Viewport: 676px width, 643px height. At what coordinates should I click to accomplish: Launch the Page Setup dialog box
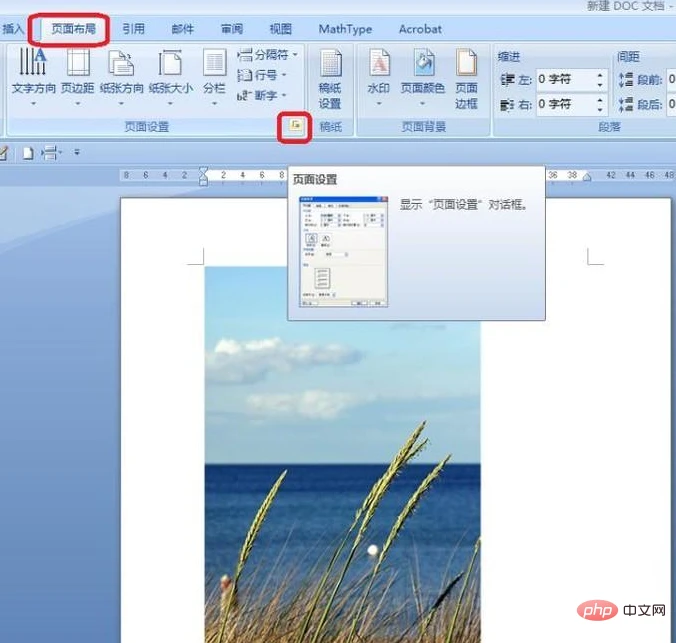295,125
